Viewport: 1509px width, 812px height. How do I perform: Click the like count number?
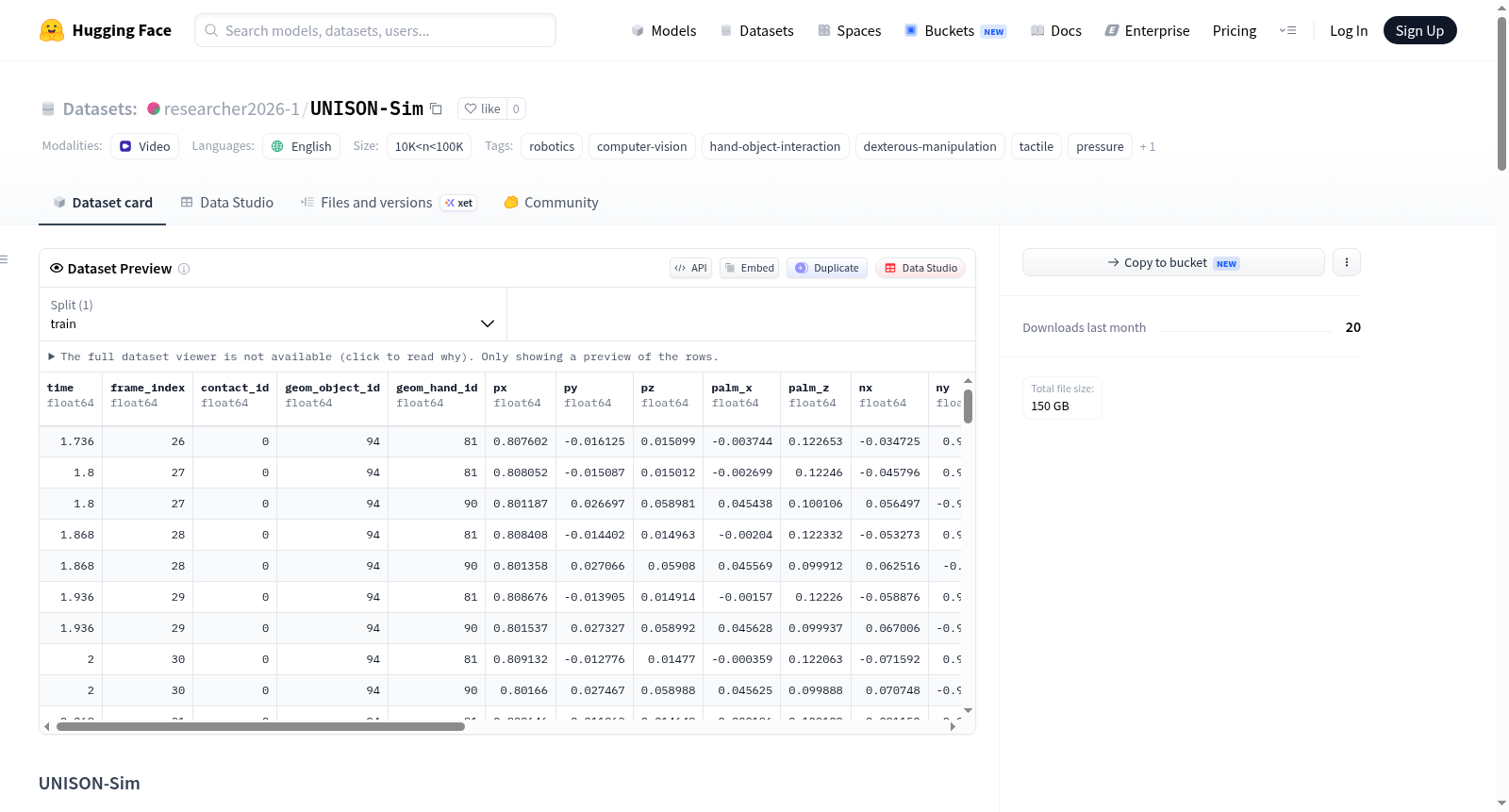click(516, 108)
